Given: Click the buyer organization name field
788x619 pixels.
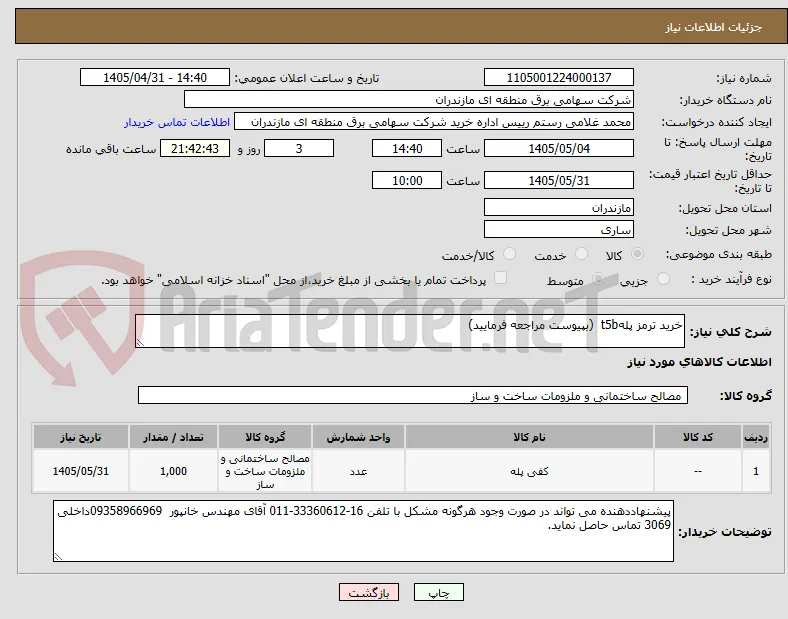Looking at the screenshot, I should point(409,99).
